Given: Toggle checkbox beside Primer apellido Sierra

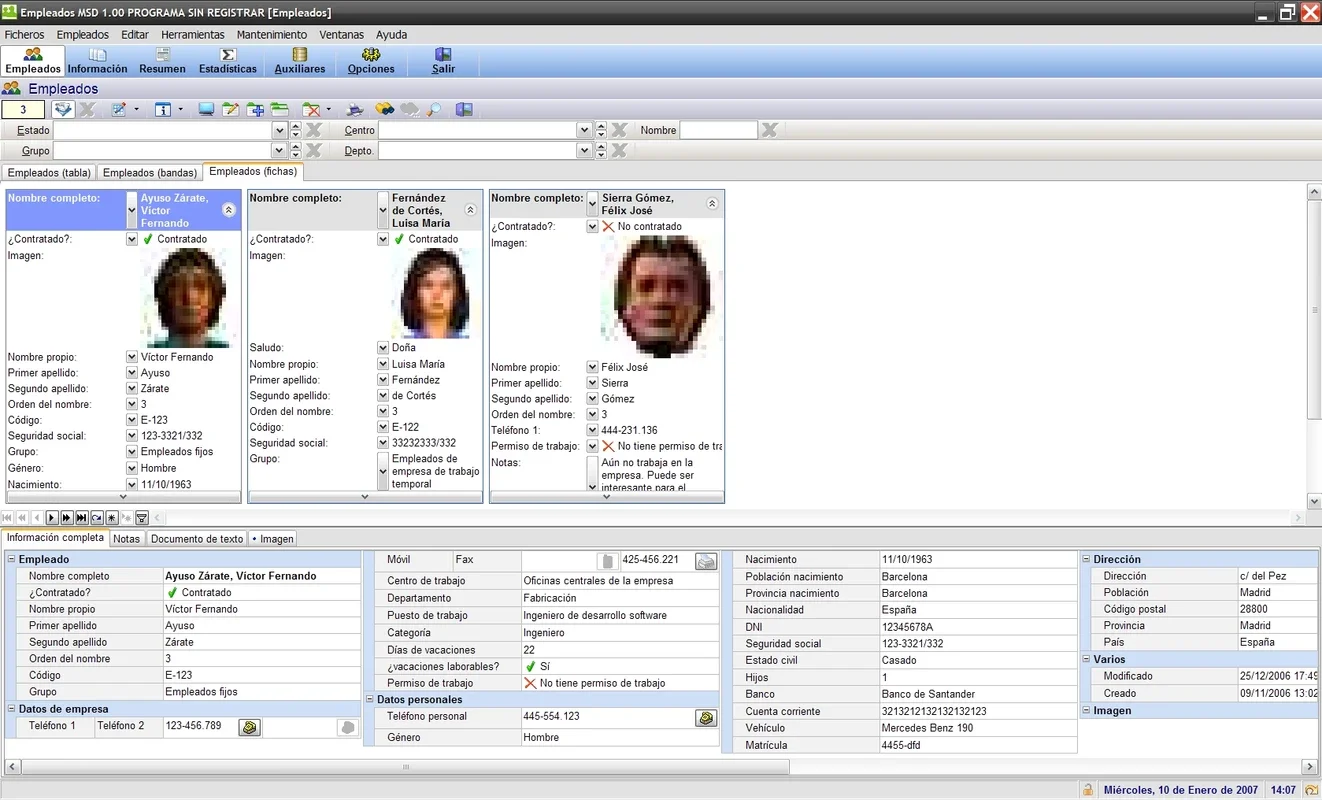Looking at the screenshot, I should tap(592, 383).
